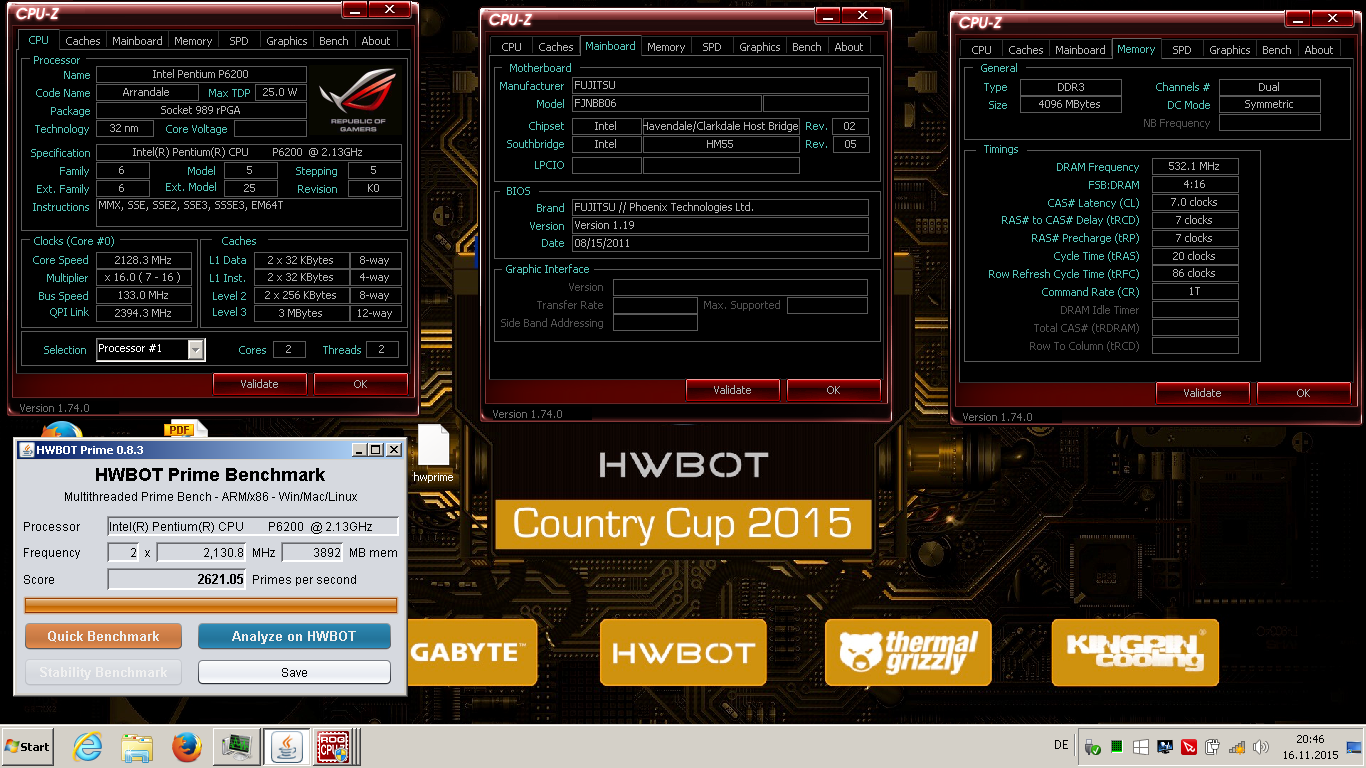Open the network signal bars tray icon

point(1236,747)
